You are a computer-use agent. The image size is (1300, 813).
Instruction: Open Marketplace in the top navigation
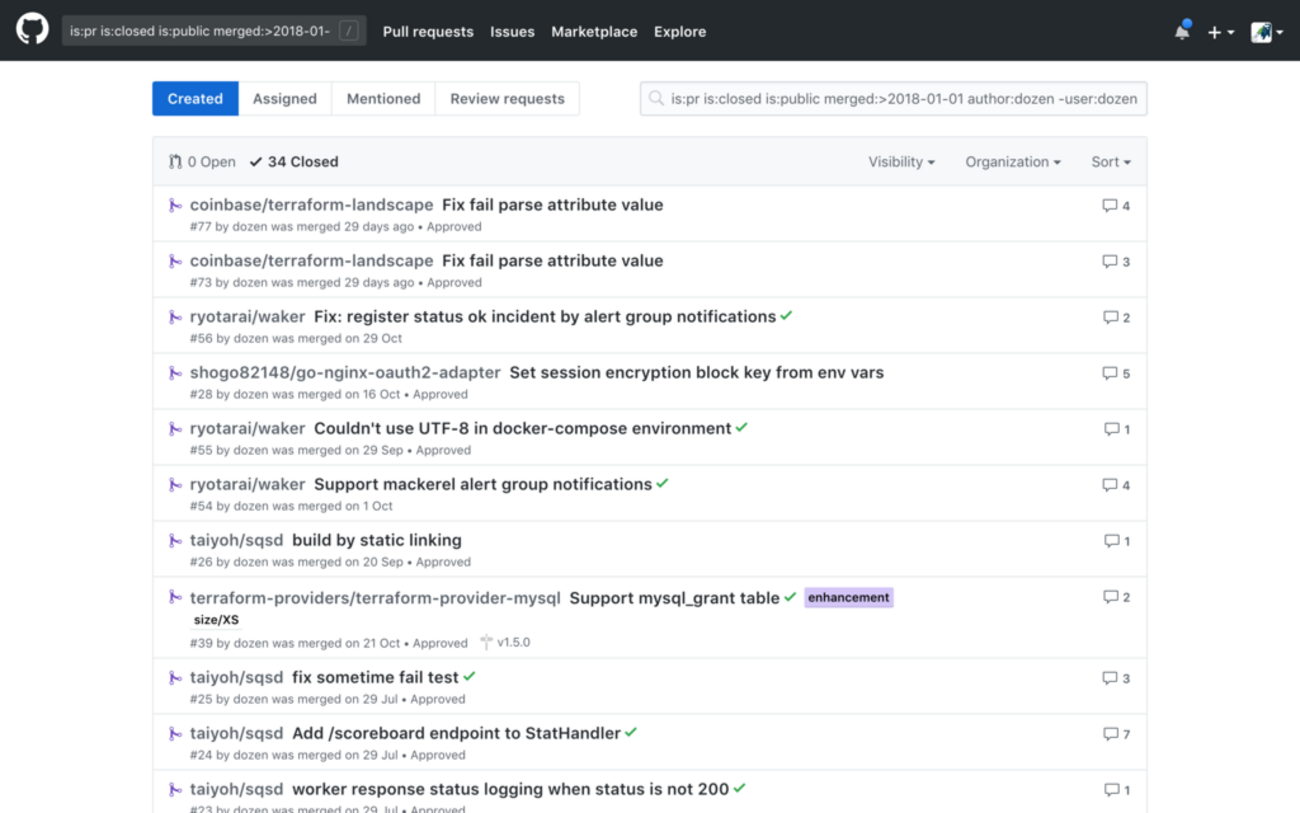coord(594,32)
